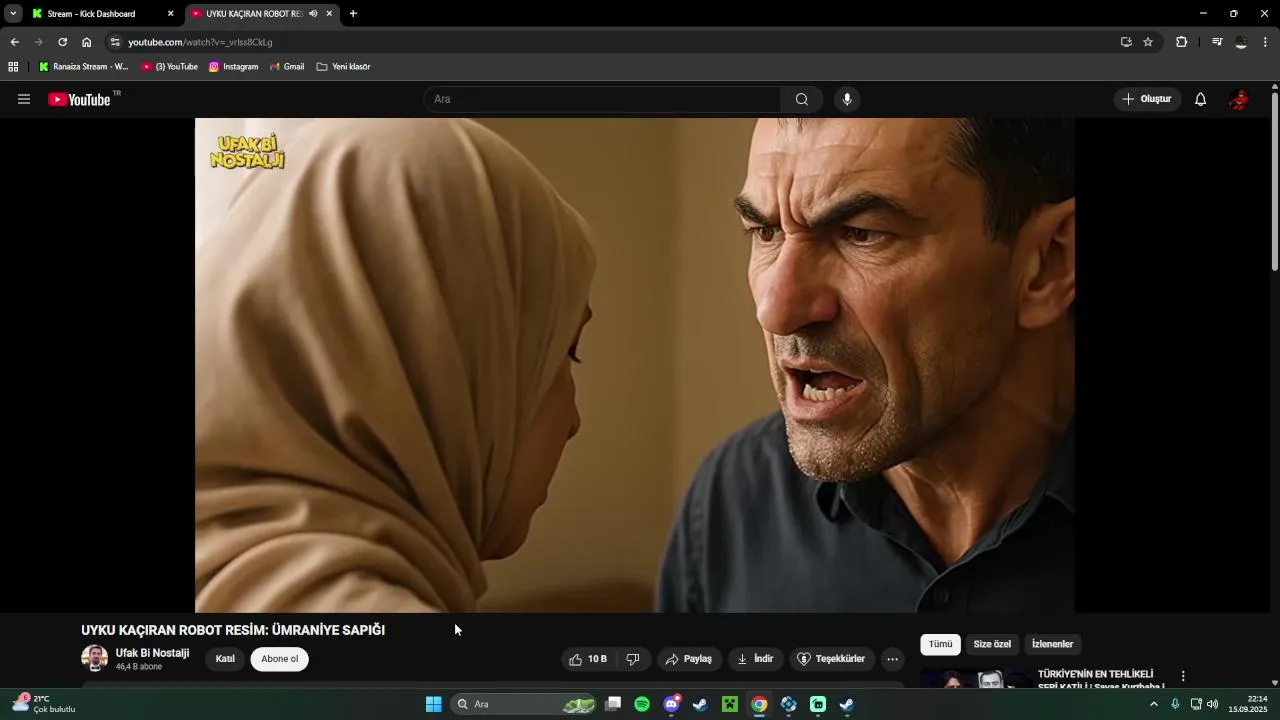Open the Ufak Bi Nostalji channel name
This screenshot has height=720, width=1280.
tap(152, 653)
